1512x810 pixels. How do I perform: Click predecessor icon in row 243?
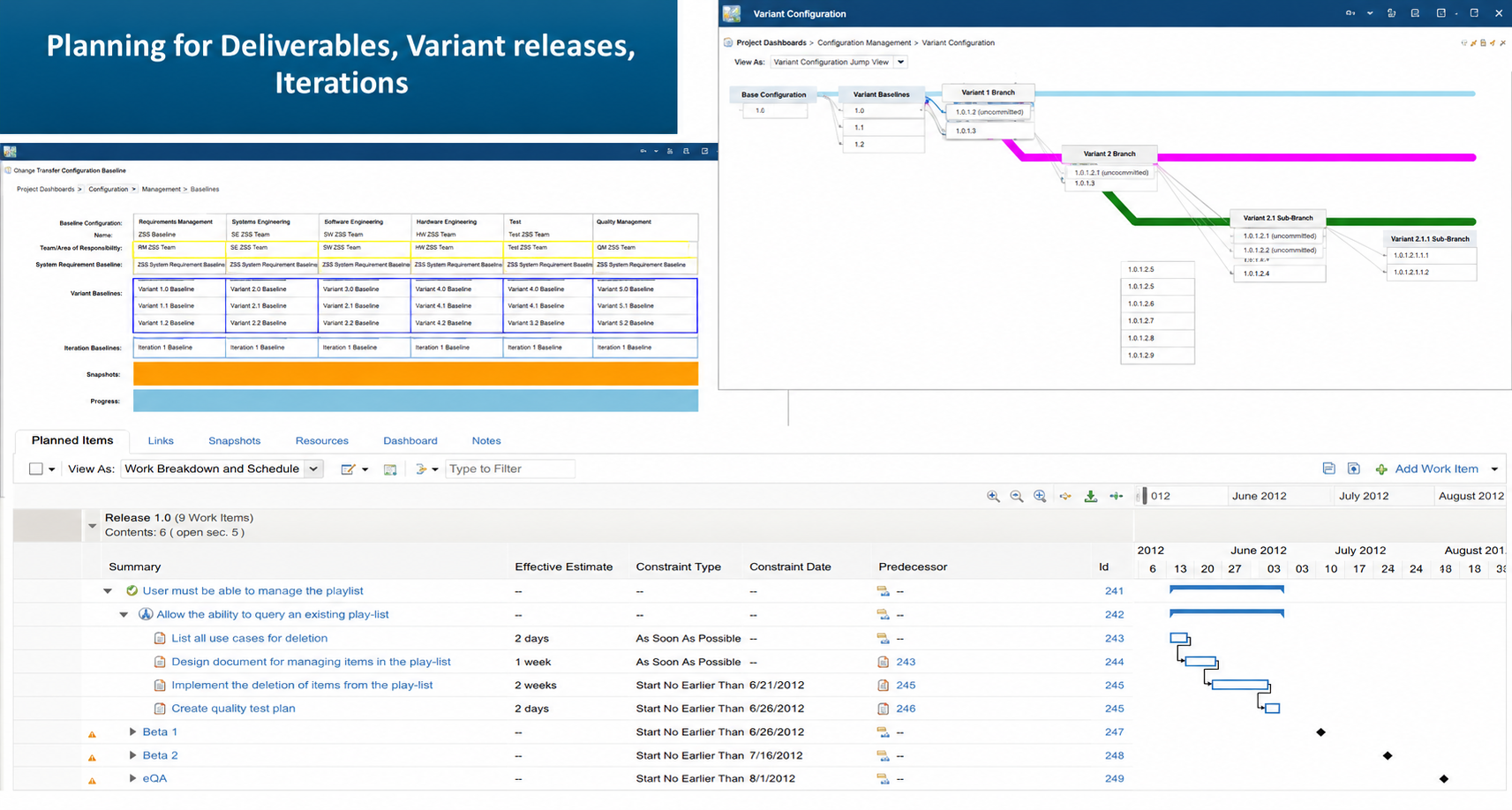coord(883,639)
